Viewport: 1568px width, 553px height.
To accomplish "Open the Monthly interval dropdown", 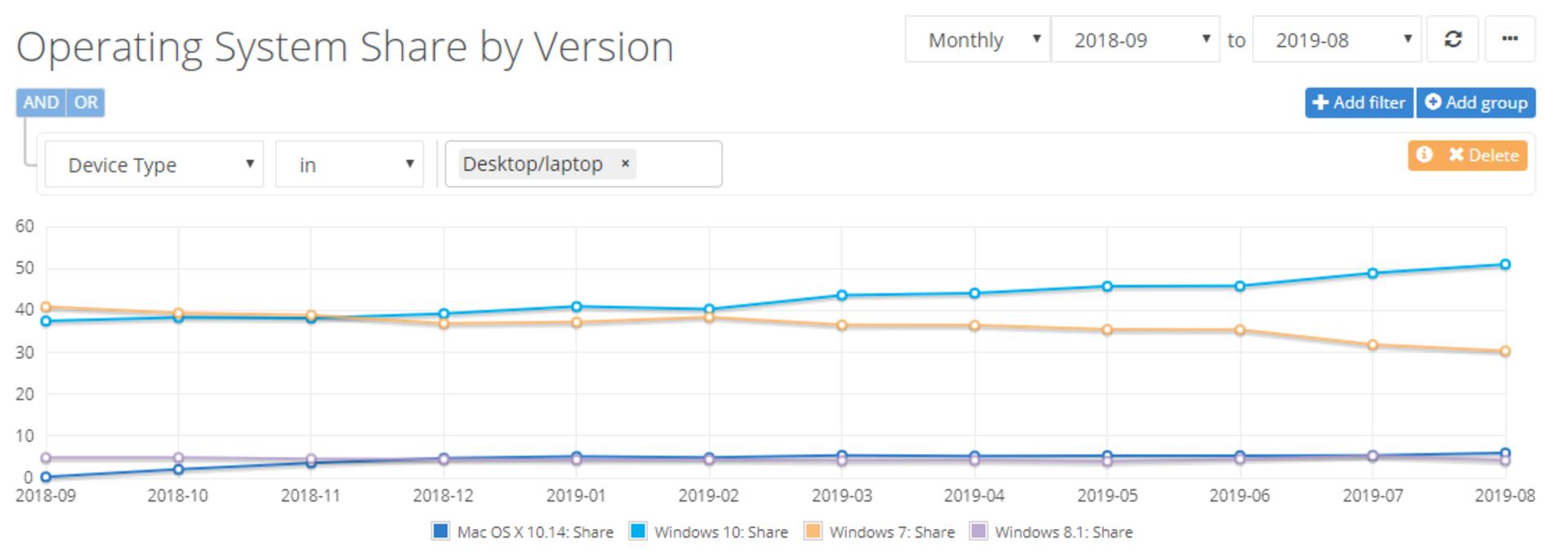I will [978, 39].
